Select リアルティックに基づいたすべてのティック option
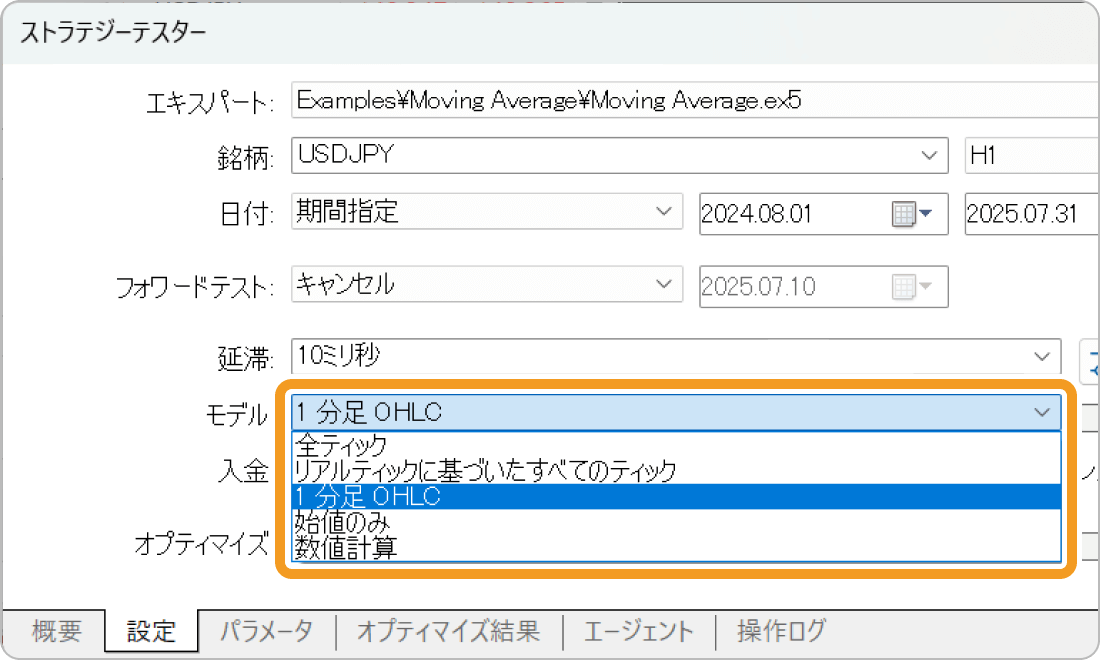 [x=450, y=471]
